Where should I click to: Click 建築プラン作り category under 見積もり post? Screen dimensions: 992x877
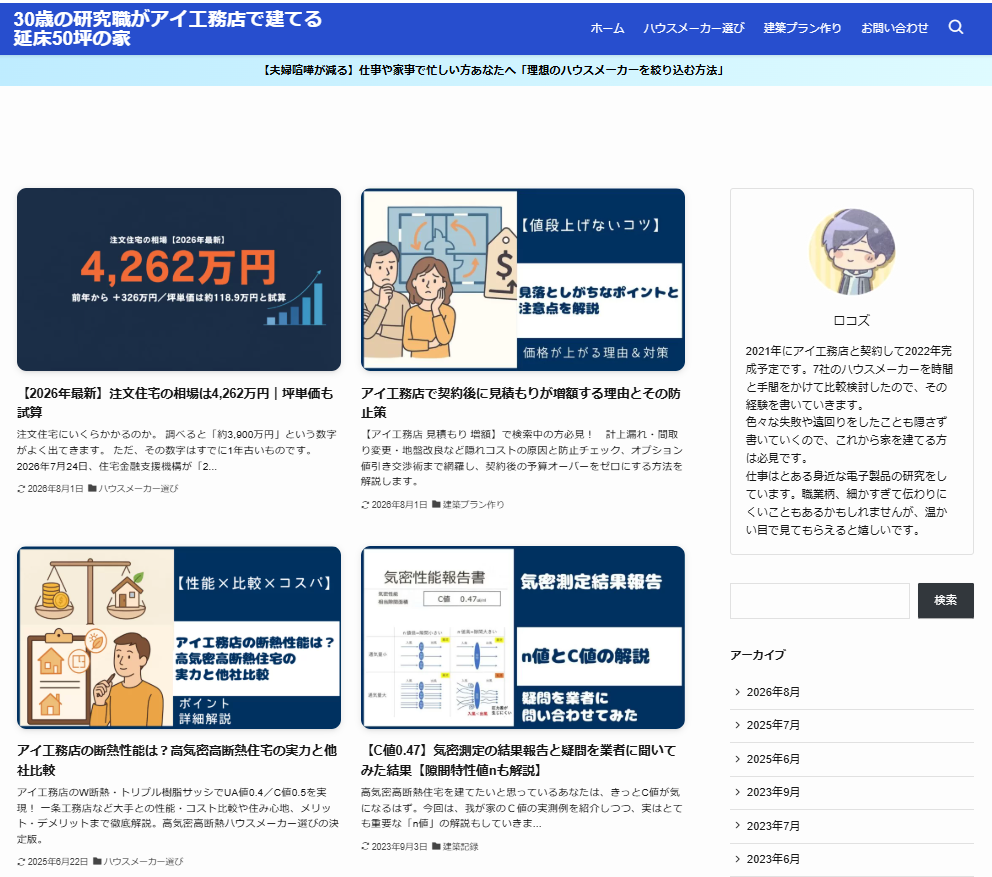[473, 504]
